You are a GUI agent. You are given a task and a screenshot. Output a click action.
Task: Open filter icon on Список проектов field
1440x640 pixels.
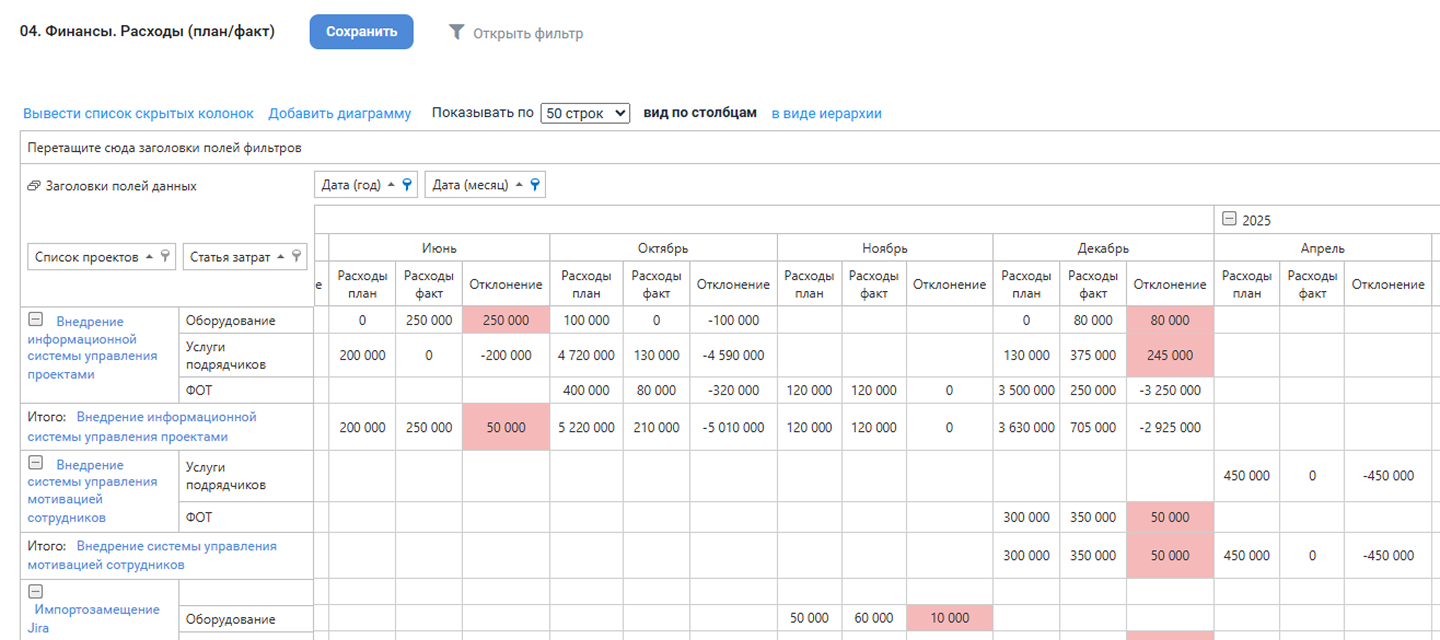coord(165,257)
